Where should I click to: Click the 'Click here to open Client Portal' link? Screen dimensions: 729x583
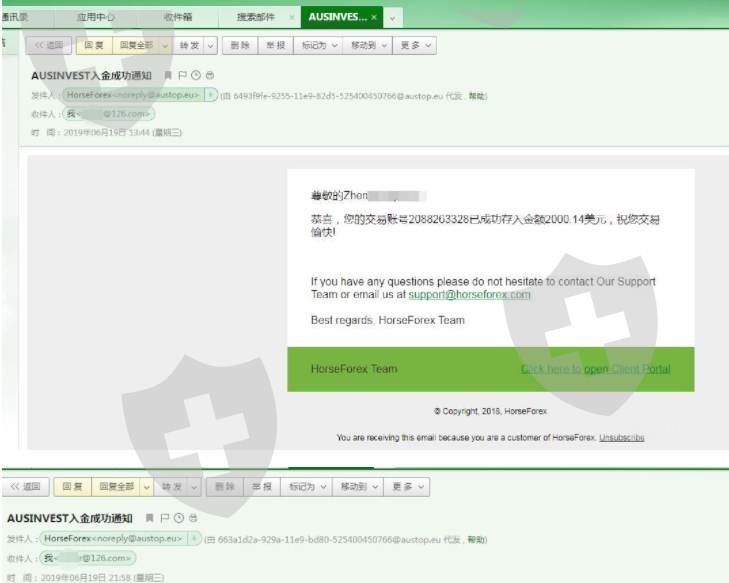click(x=596, y=369)
